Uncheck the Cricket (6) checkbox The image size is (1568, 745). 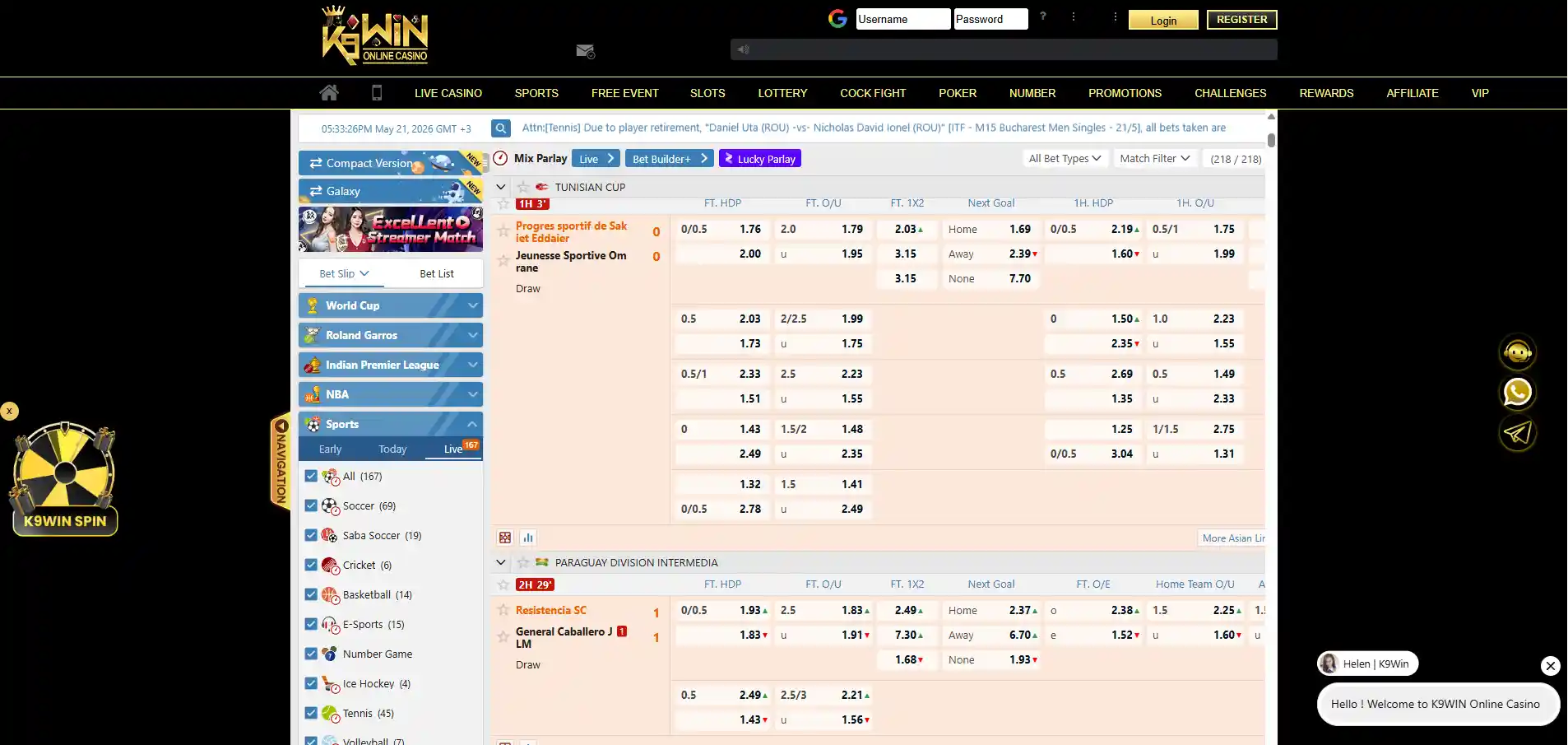pyautogui.click(x=311, y=565)
